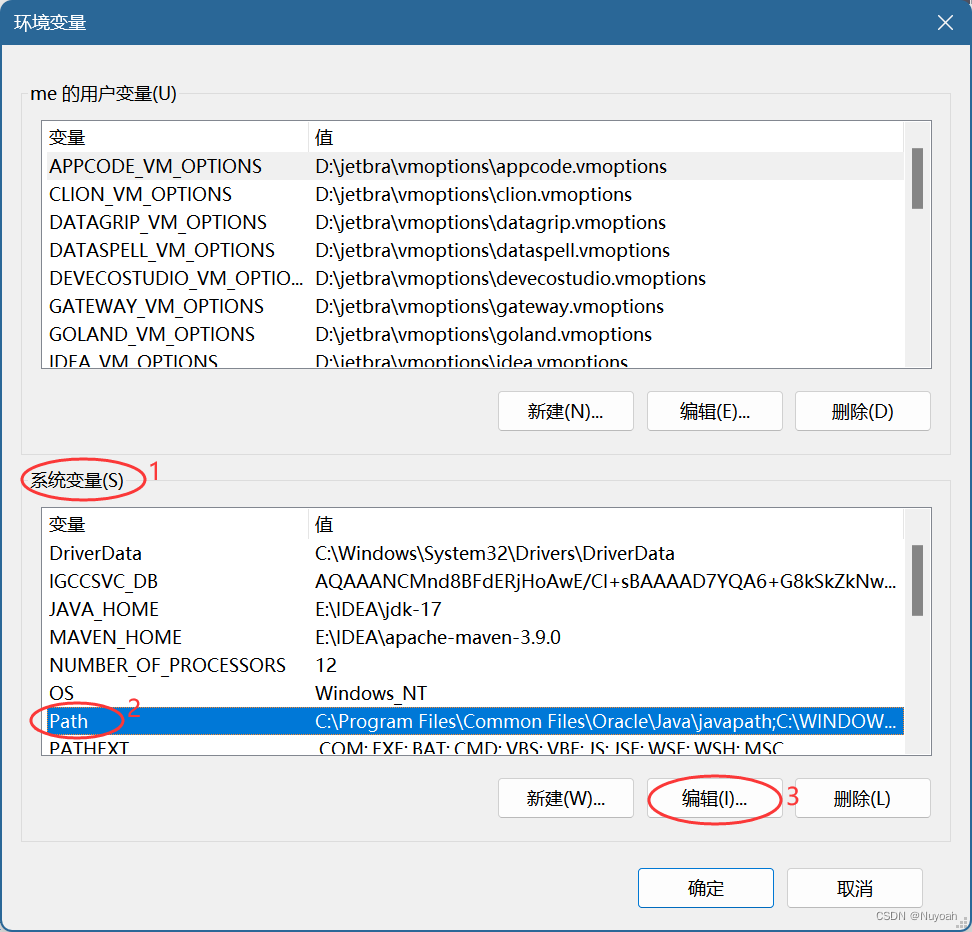The width and height of the screenshot is (972, 932).
Task: Click 编辑(E) to edit a user variable
Action: (x=714, y=411)
